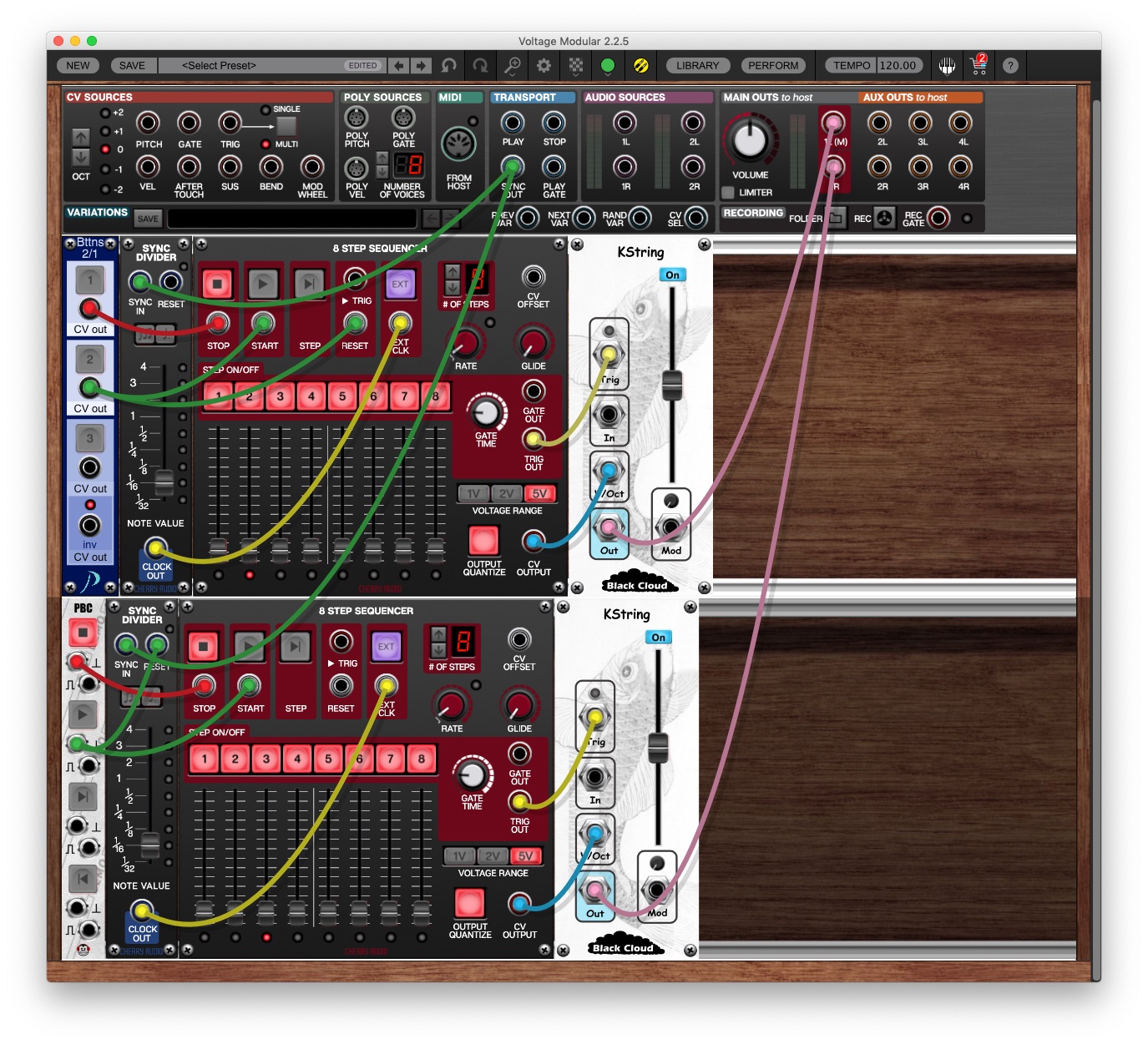
Task: Click the REC reel record button
Action: tap(885, 218)
